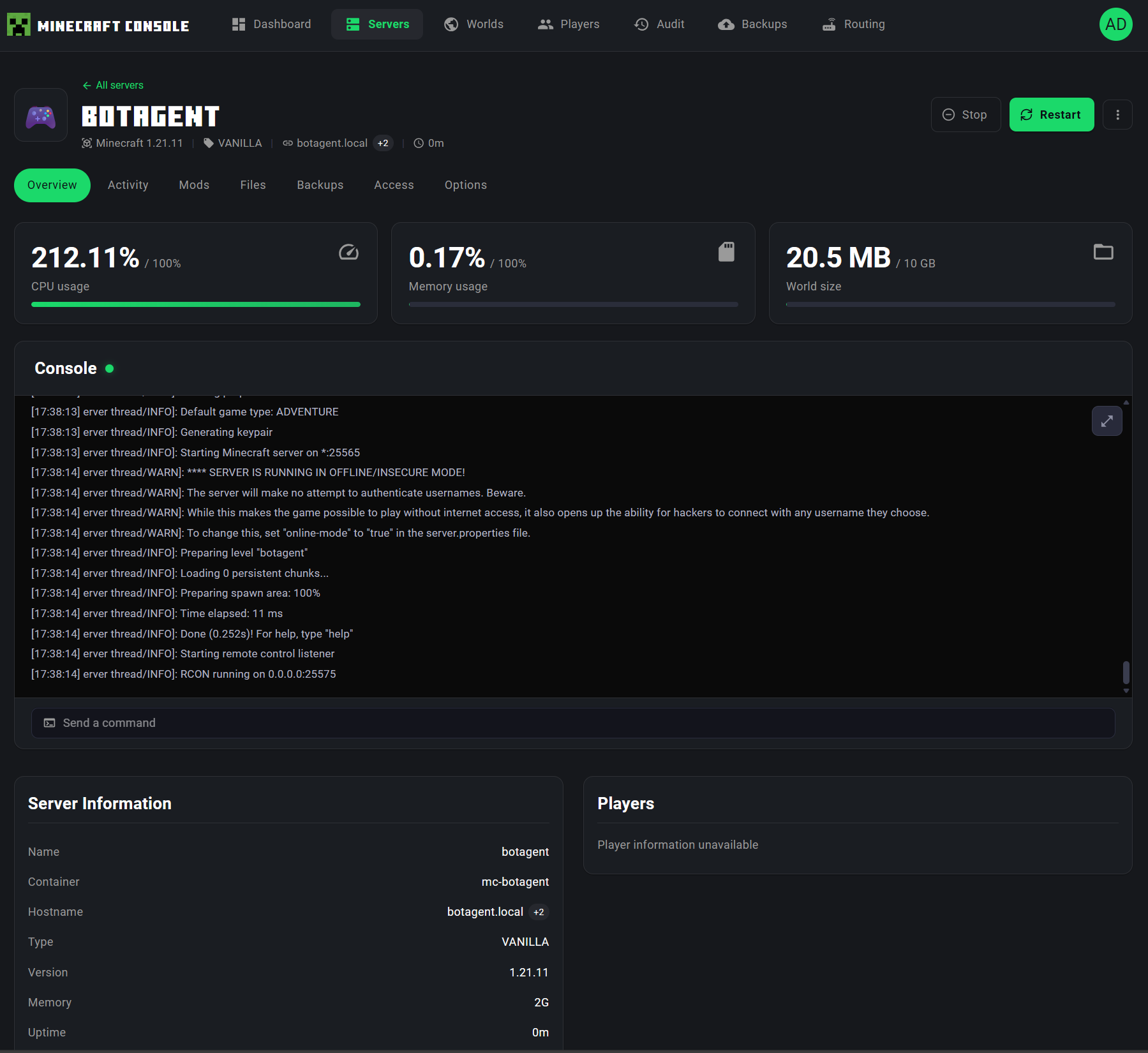This screenshot has width=1148, height=1053.
Task: Click the World size progress bar
Action: [951, 304]
